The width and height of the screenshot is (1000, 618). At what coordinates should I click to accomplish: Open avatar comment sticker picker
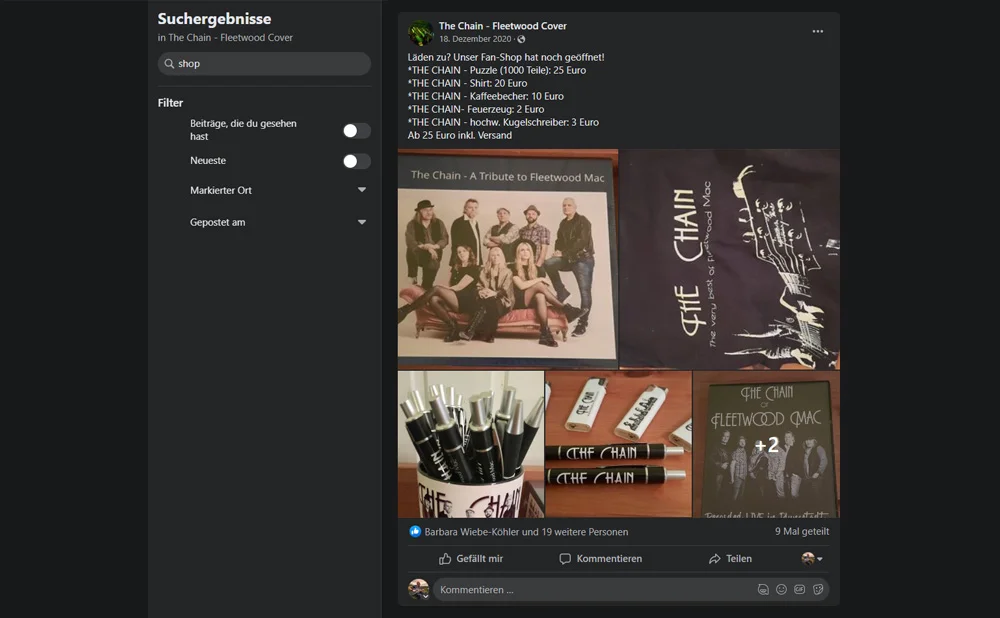[x=763, y=589]
